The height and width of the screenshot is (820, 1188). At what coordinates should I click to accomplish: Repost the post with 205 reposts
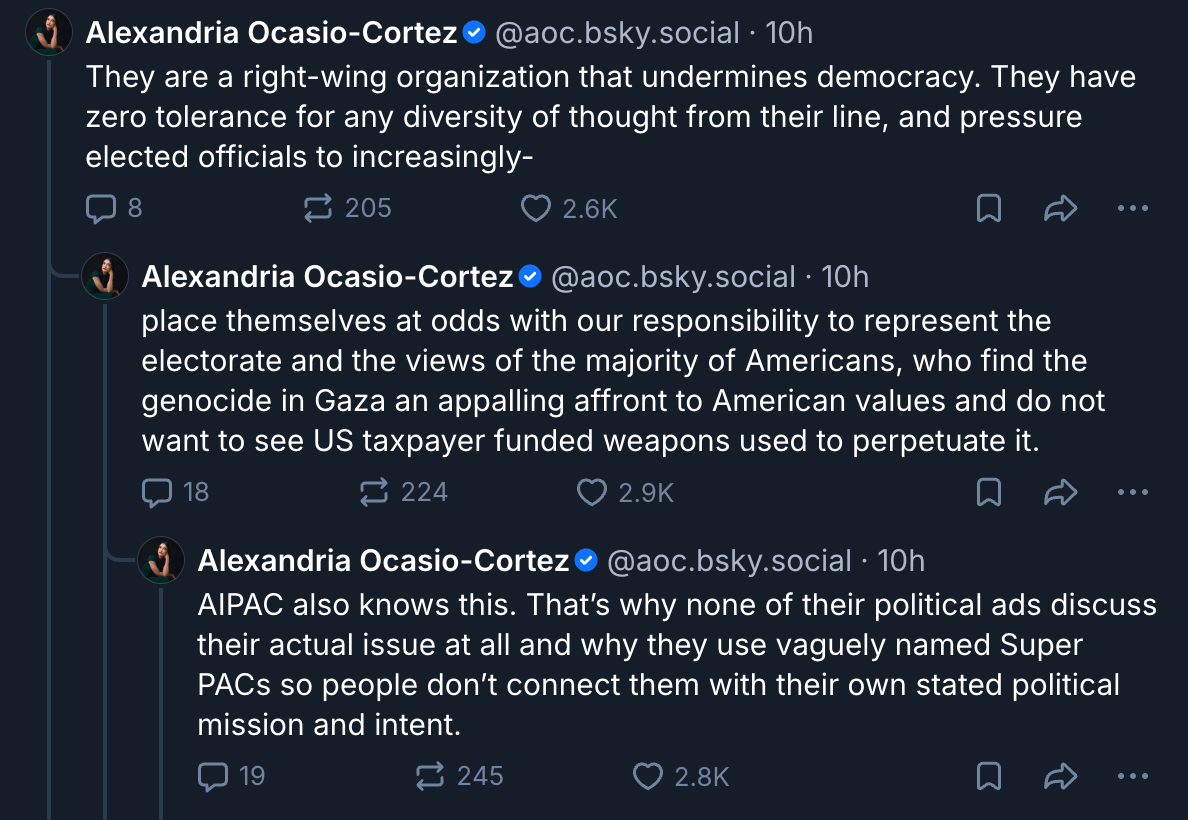click(320, 208)
